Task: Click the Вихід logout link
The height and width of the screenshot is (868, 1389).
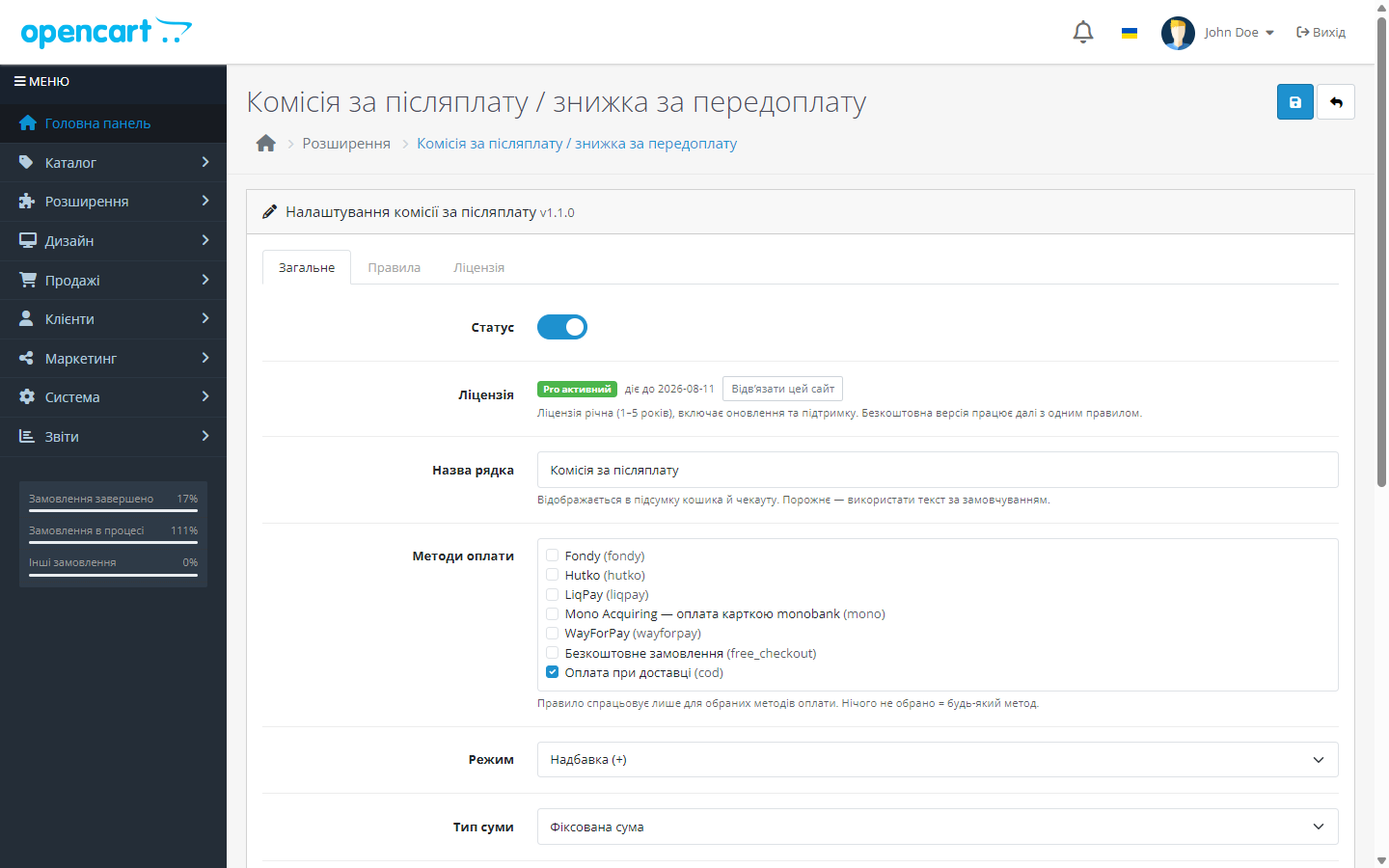Action: (x=1321, y=33)
